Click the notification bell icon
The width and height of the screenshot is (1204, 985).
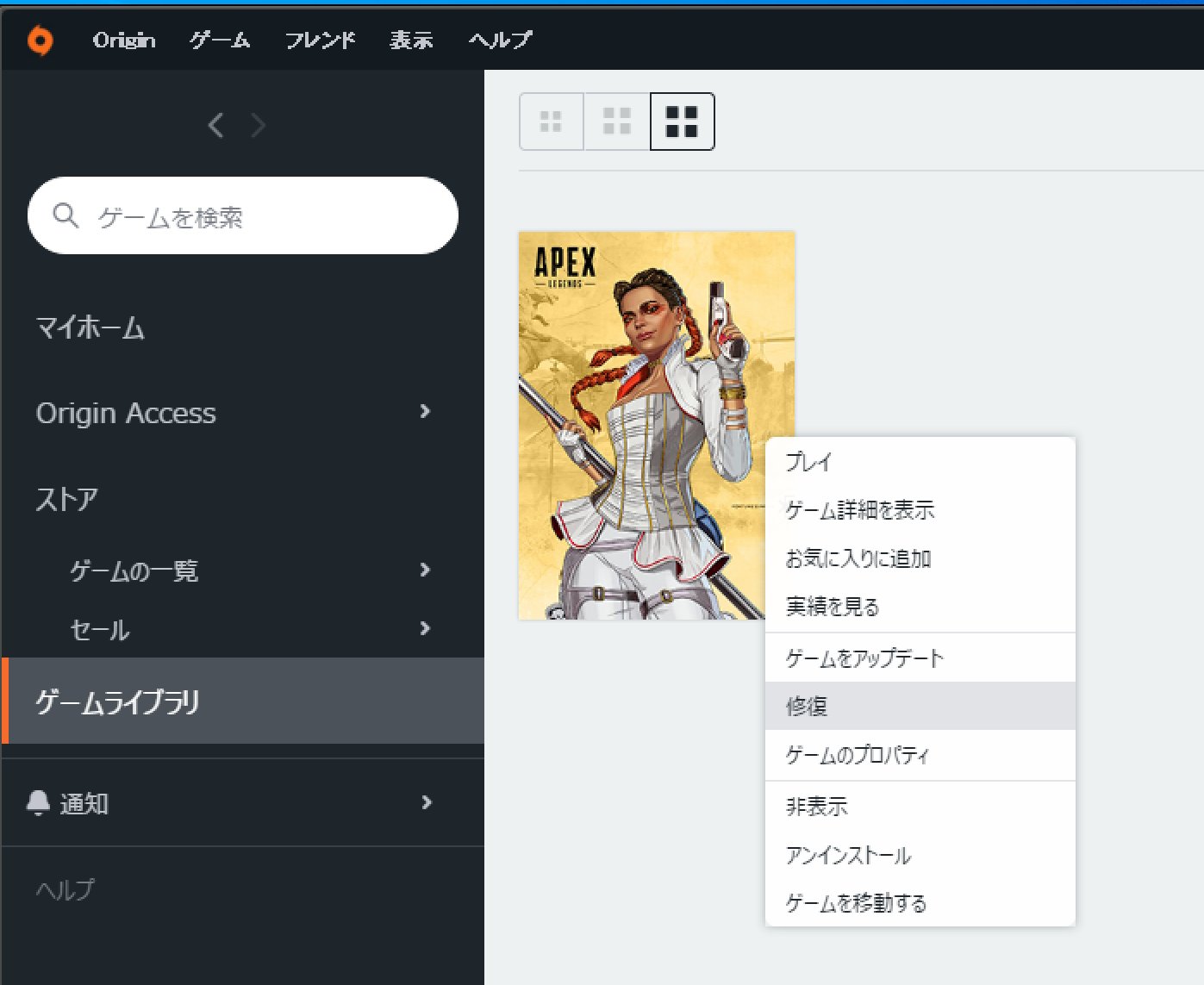click(x=39, y=803)
